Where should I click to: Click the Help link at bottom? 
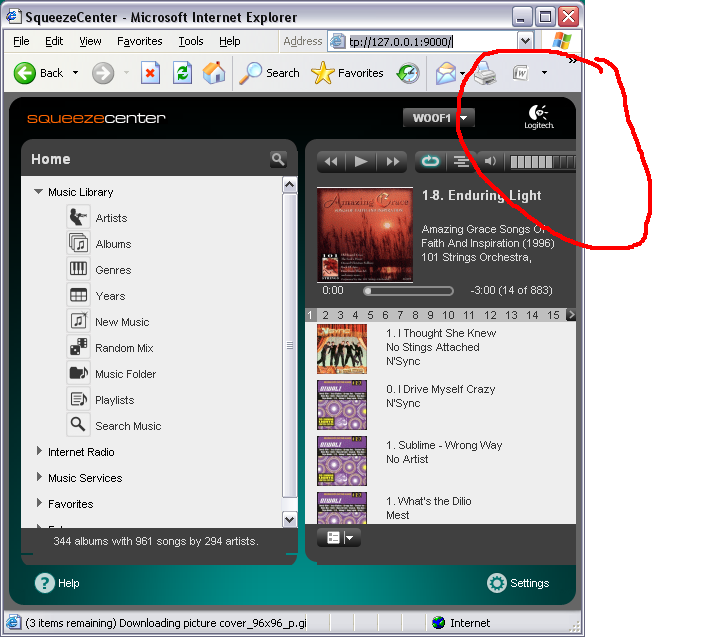(x=57, y=583)
